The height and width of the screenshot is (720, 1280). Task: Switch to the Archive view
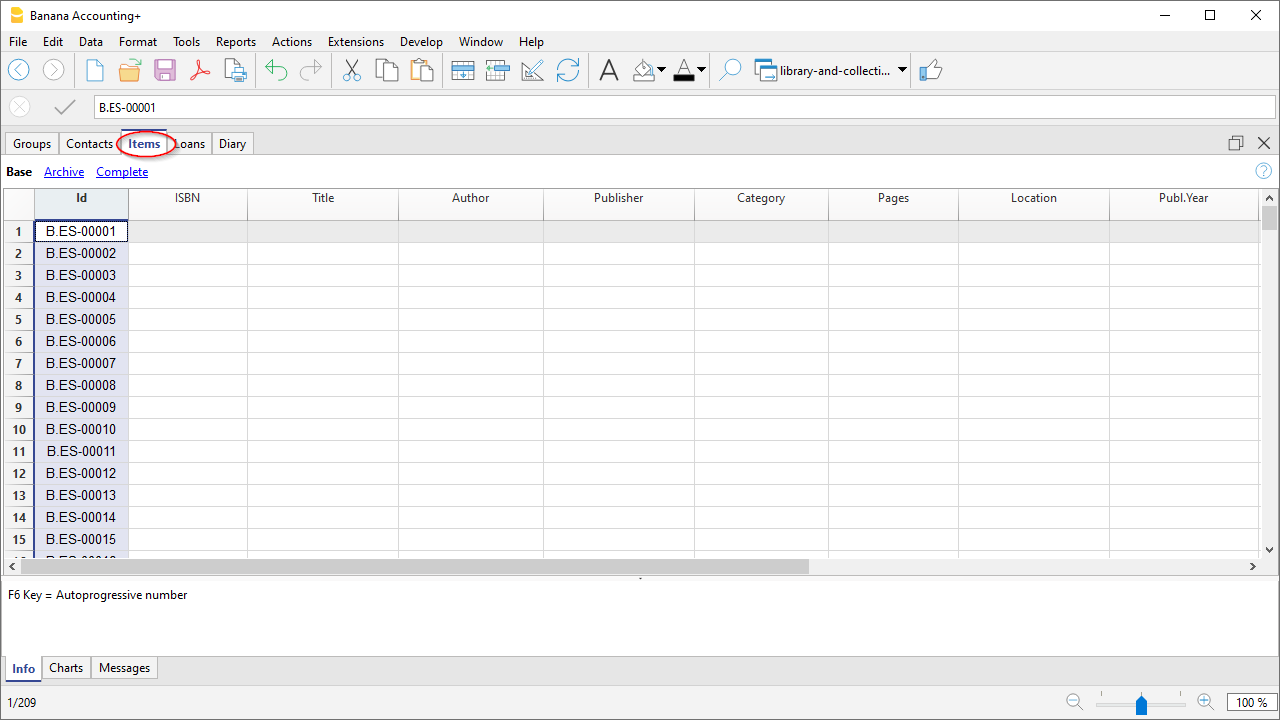pyautogui.click(x=64, y=172)
